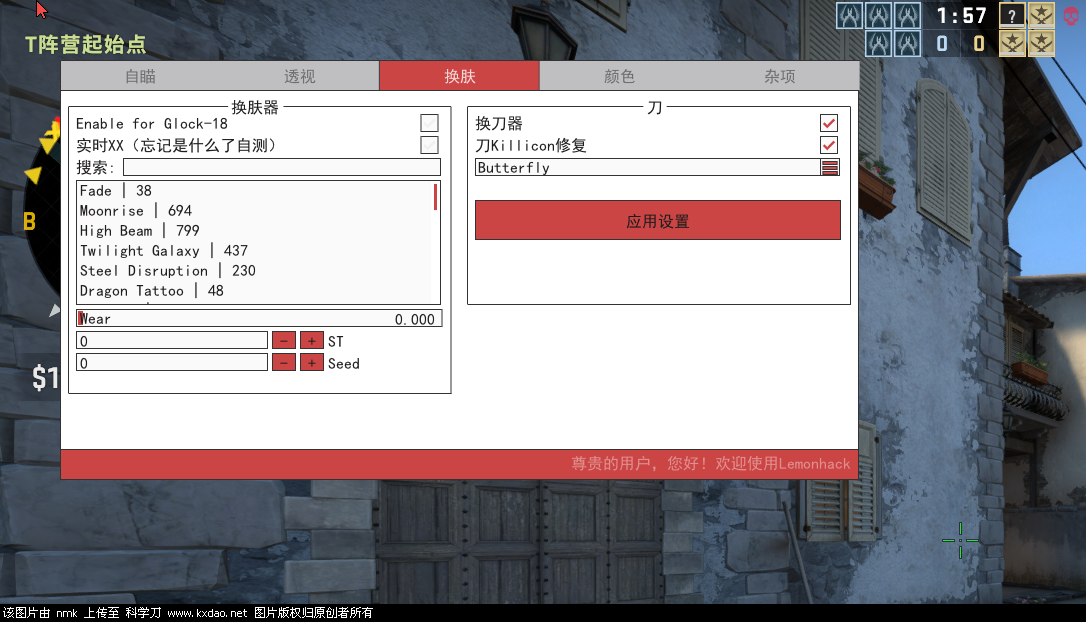
Task: Click the knife dropdown list icon
Action: pyautogui.click(x=830, y=168)
